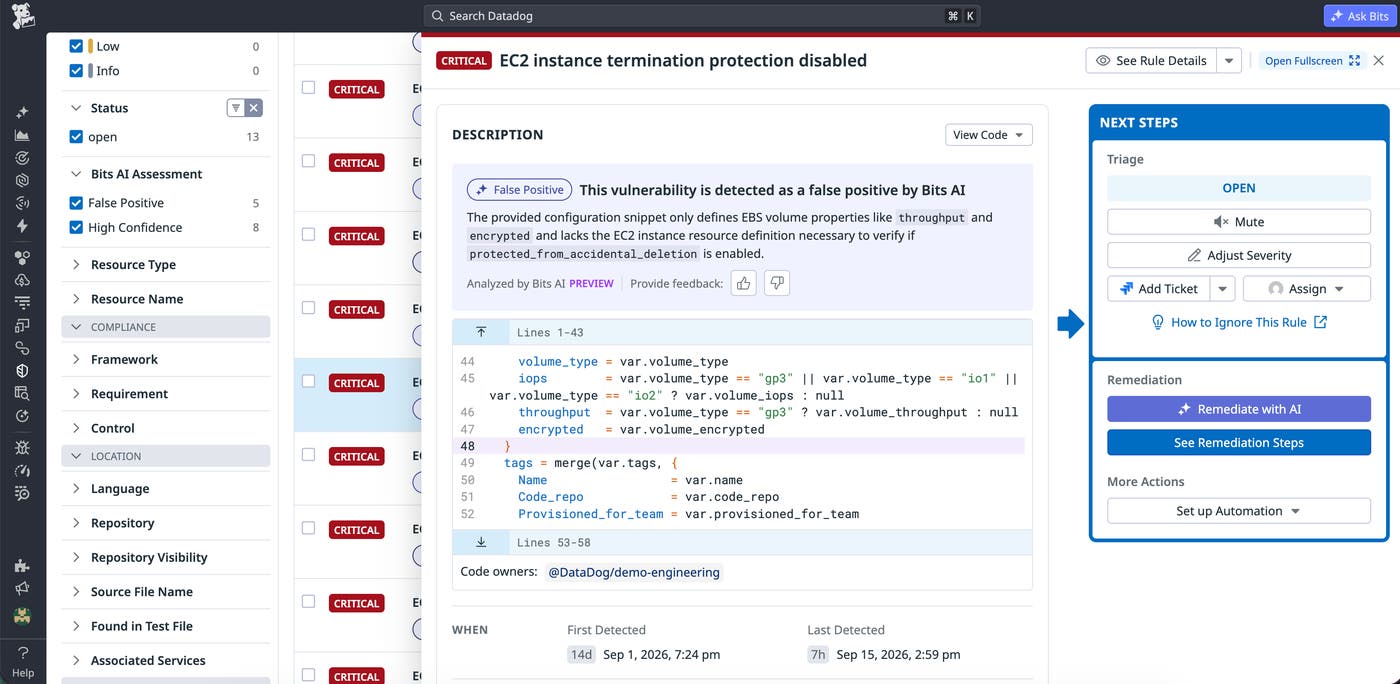
Task: Click the target radar icon in sidebar
Action: [22, 158]
